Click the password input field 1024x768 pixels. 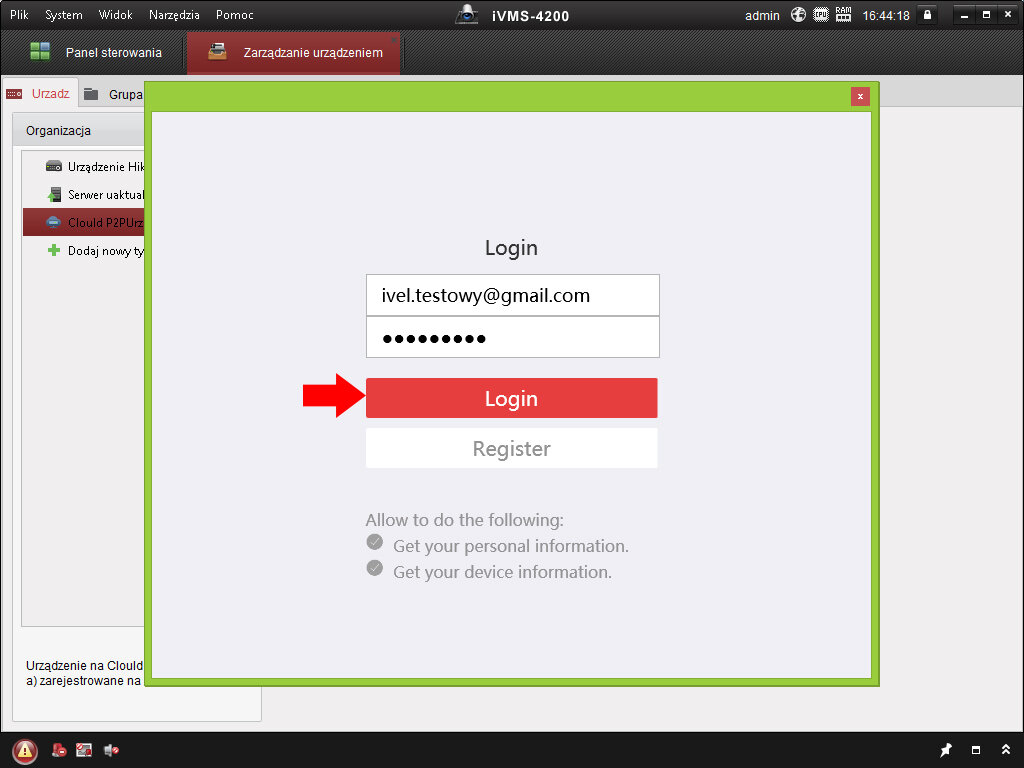pos(512,338)
